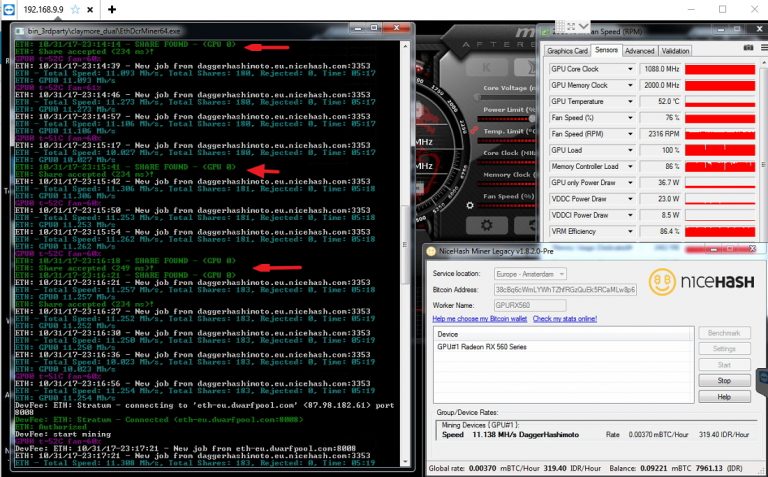The width and height of the screenshot is (768, 477).
Task: Open the VRM Efficiency sensor dropdown
Action: click(x=630, y=231)
